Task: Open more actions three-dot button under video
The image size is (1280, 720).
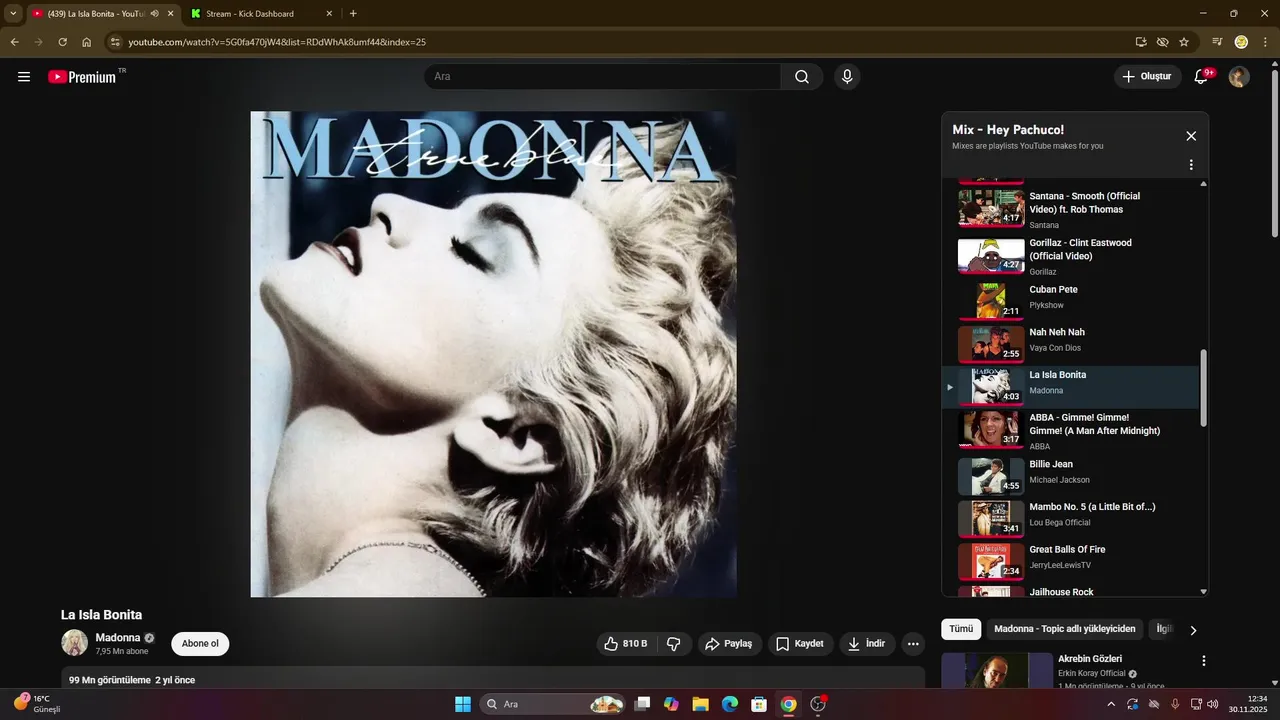Action: point(913,644)
